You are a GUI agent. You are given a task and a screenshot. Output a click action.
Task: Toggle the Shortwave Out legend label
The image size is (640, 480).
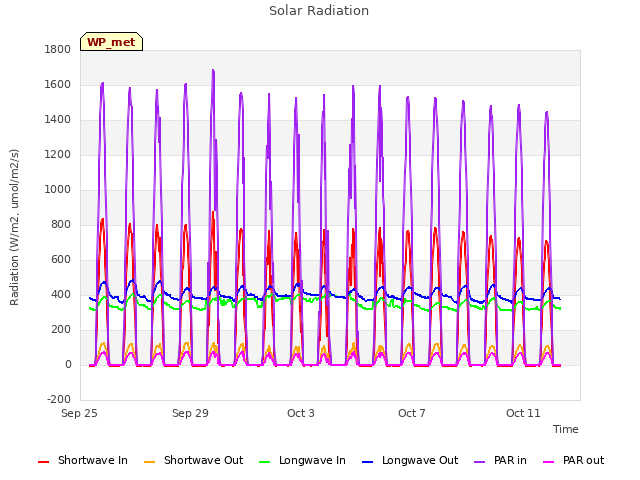click(203, 460)
